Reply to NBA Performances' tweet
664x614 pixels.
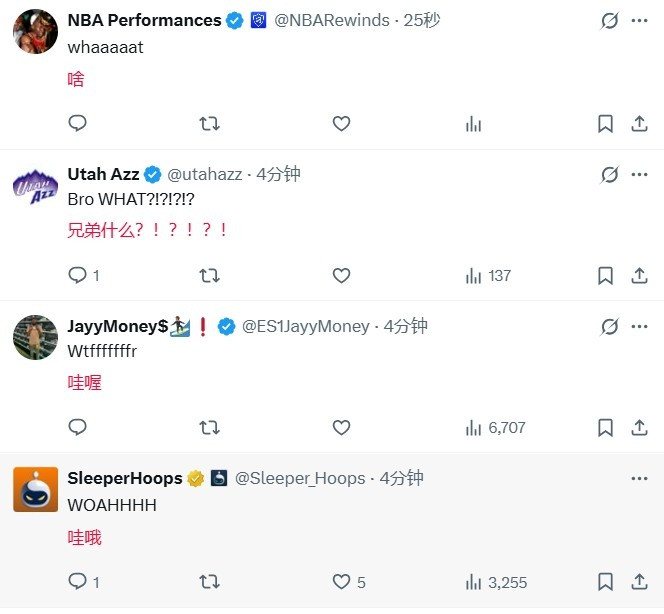(77, 123)
